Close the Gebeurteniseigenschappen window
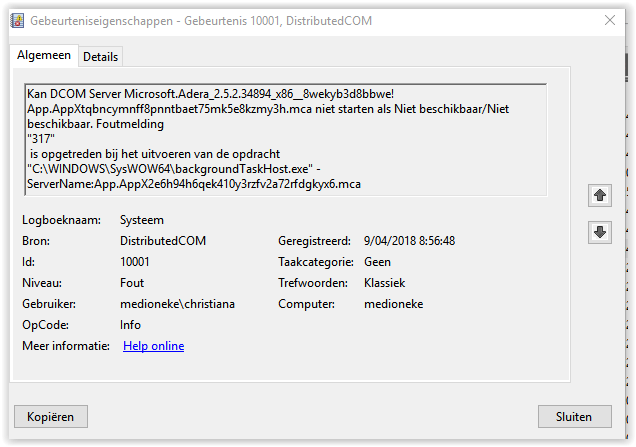Screen dimensions: 636x447 609,19
